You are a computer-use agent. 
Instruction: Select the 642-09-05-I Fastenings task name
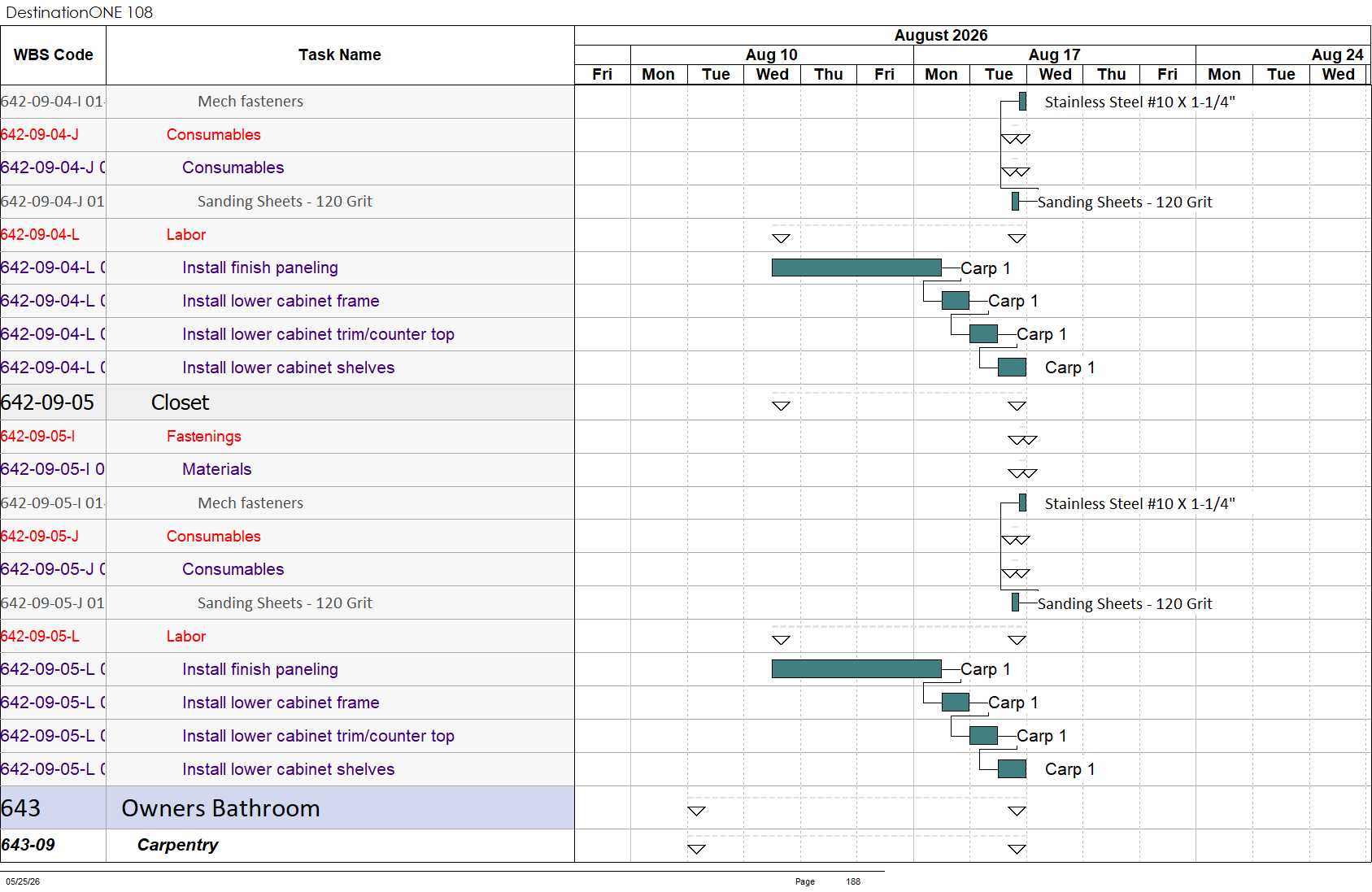pos(203,436)
